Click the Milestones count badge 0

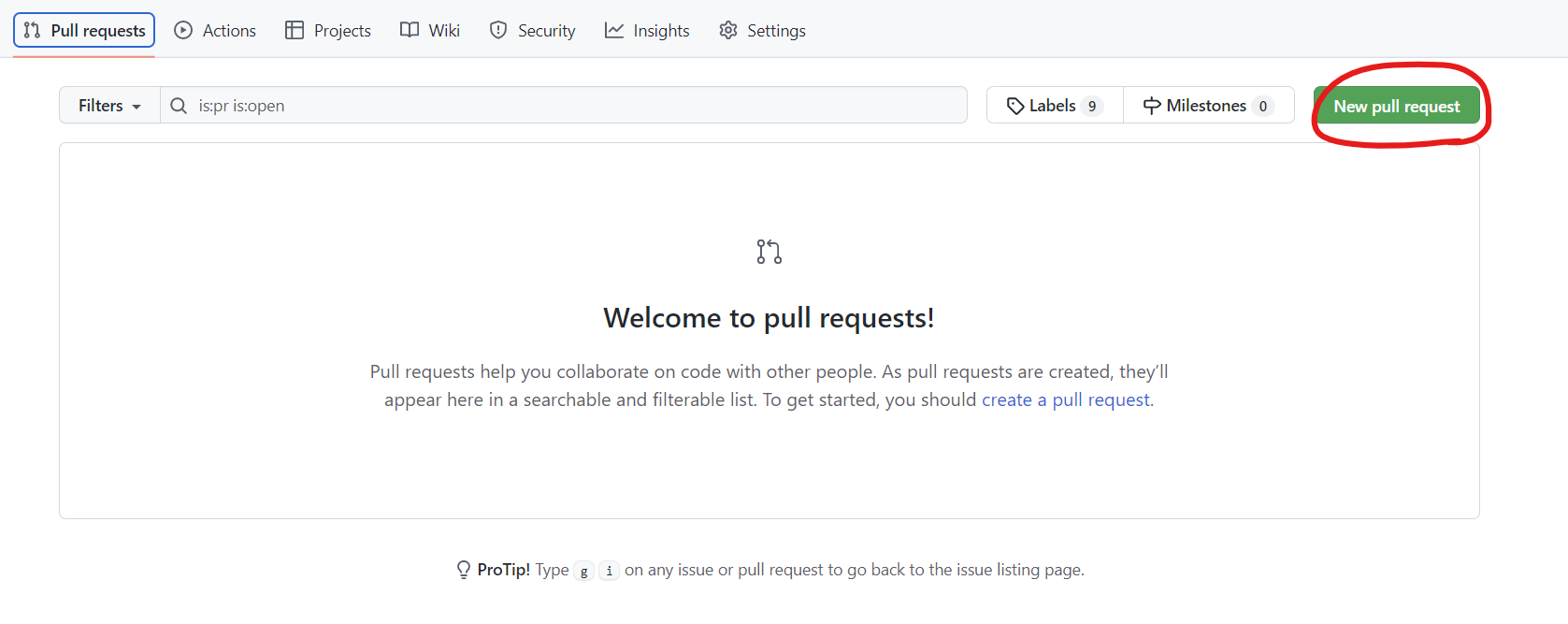coord(1263,106)
